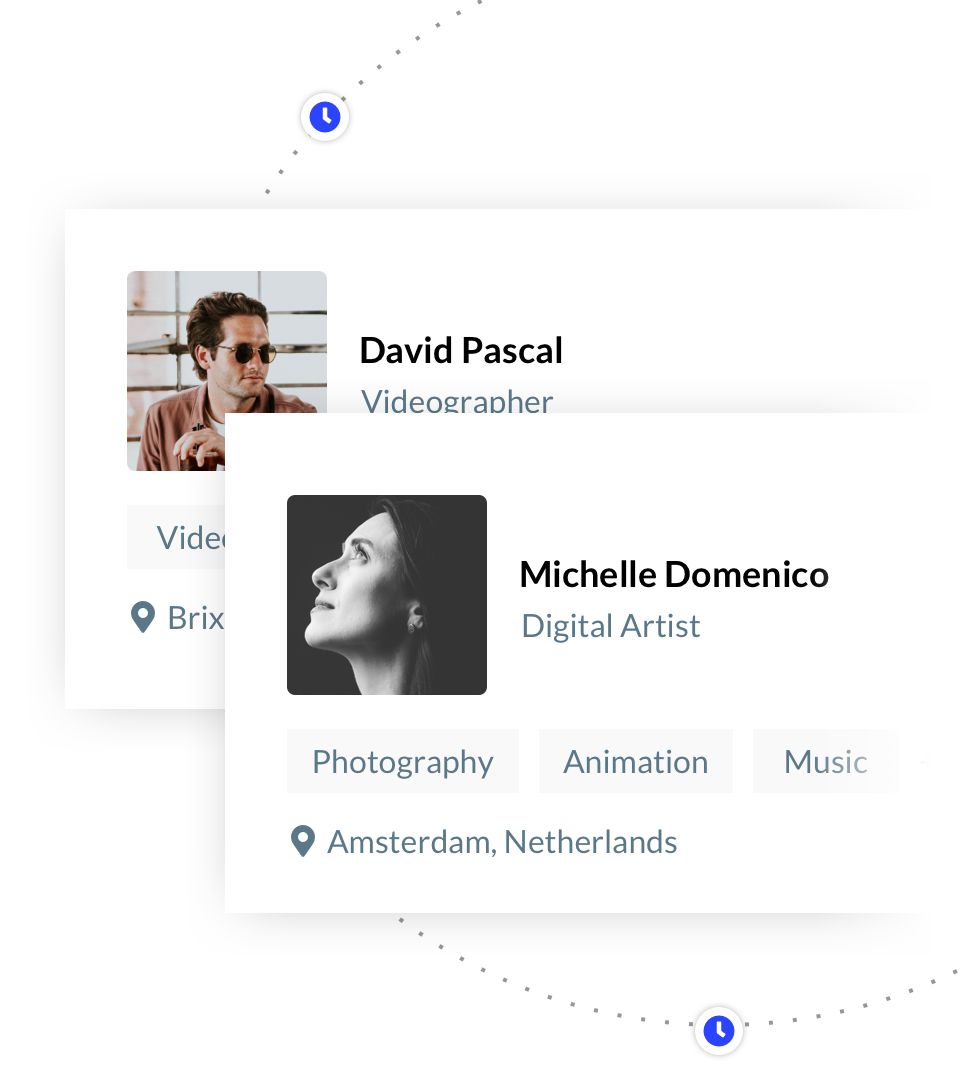Screen dimensions: 963x1069
Task: Click the location pin beside Amsterdam, Netherlands
Action: [303, 841]
